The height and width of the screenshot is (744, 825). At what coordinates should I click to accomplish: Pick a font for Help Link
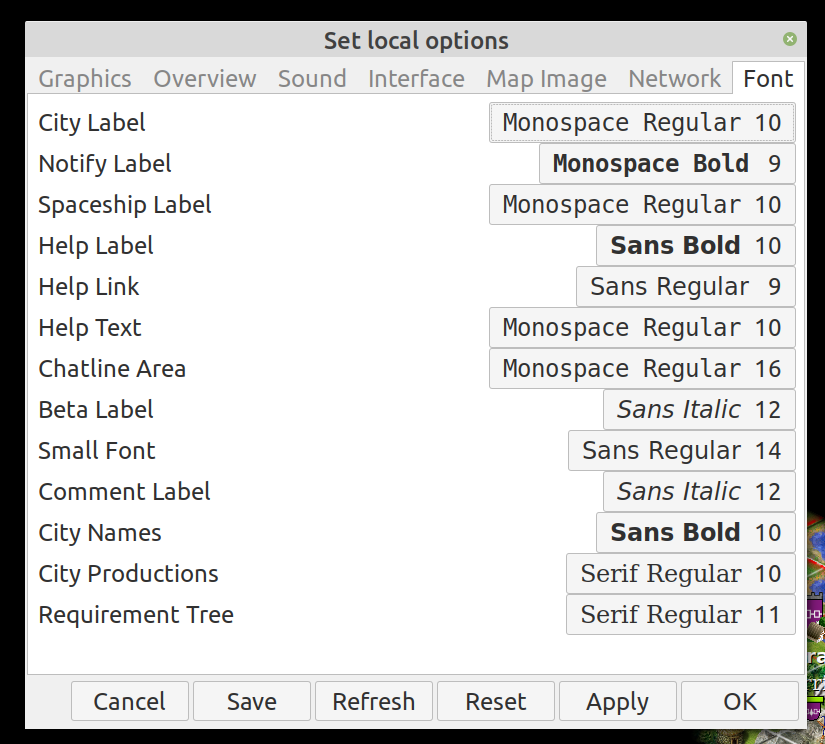[x=685, y=287]
